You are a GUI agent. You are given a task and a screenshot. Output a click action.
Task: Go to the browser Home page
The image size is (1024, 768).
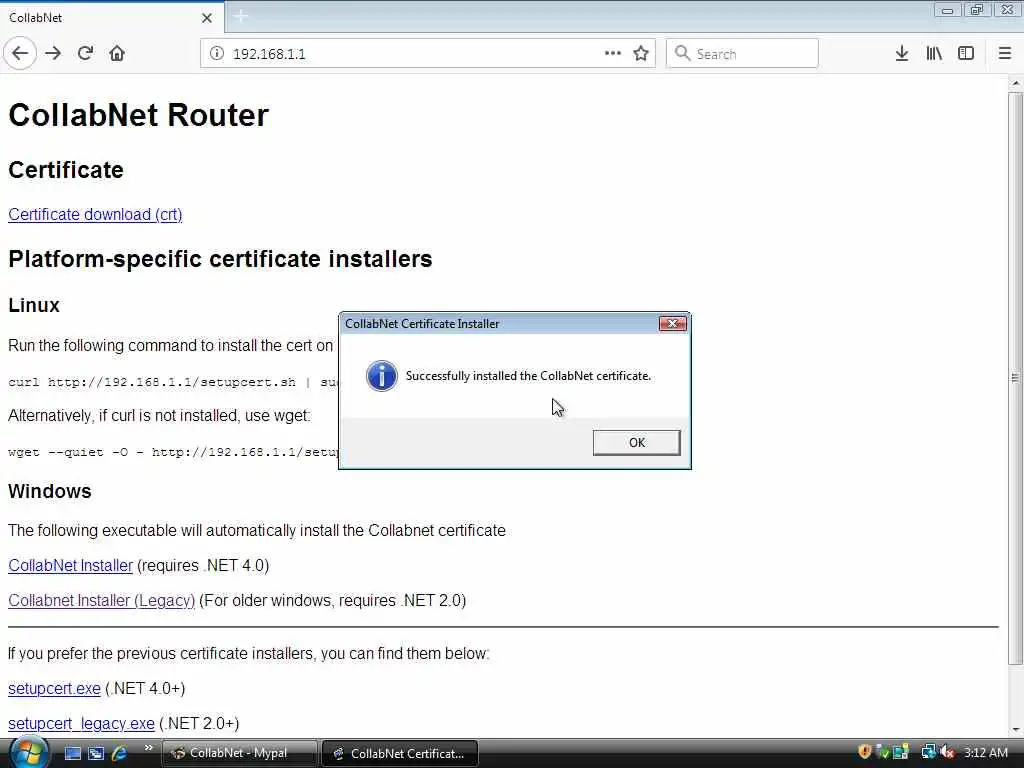[117, 54]
